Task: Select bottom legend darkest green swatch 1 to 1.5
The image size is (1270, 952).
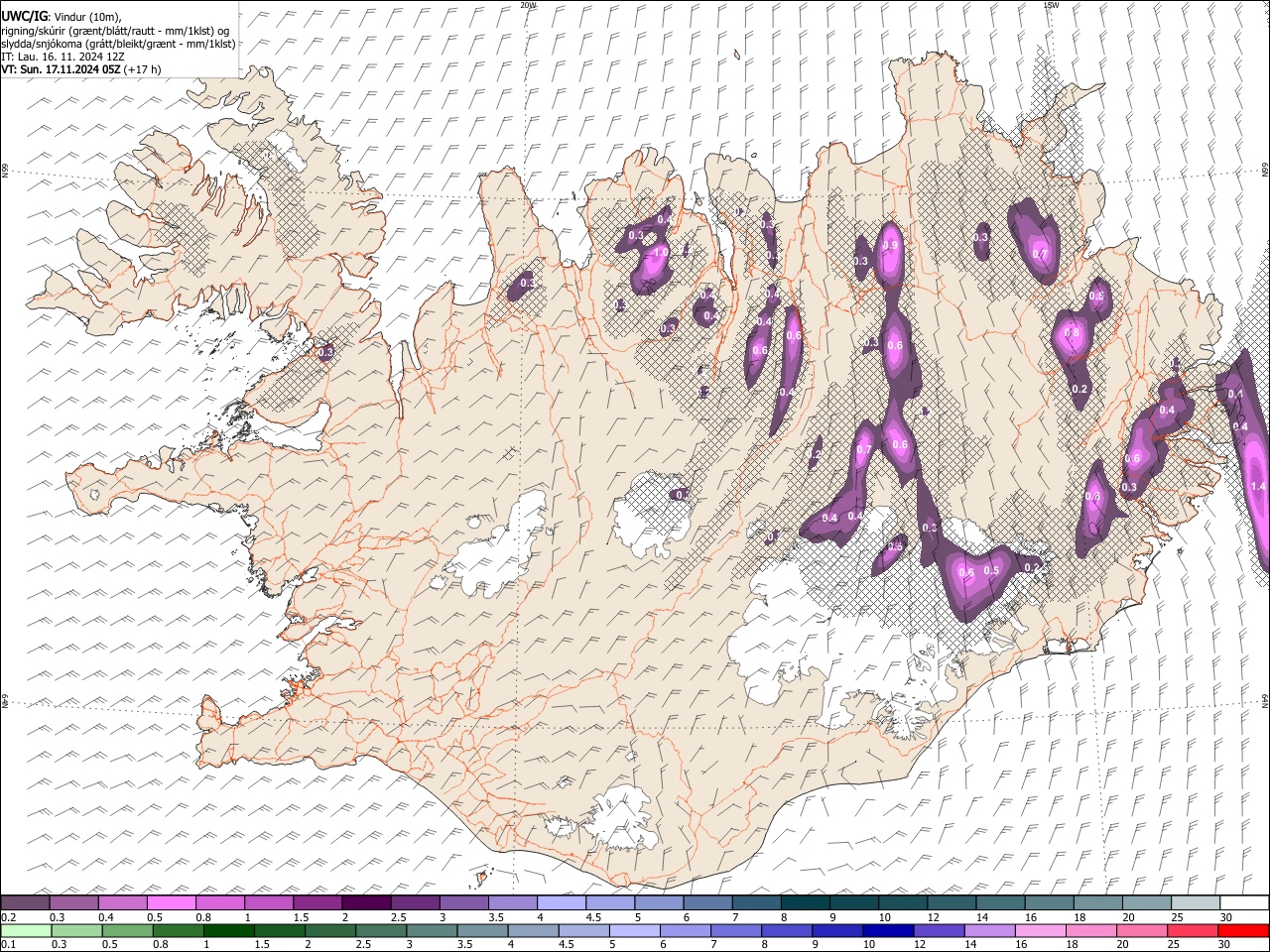Action: pyautogui.click(x=229, y=930)
